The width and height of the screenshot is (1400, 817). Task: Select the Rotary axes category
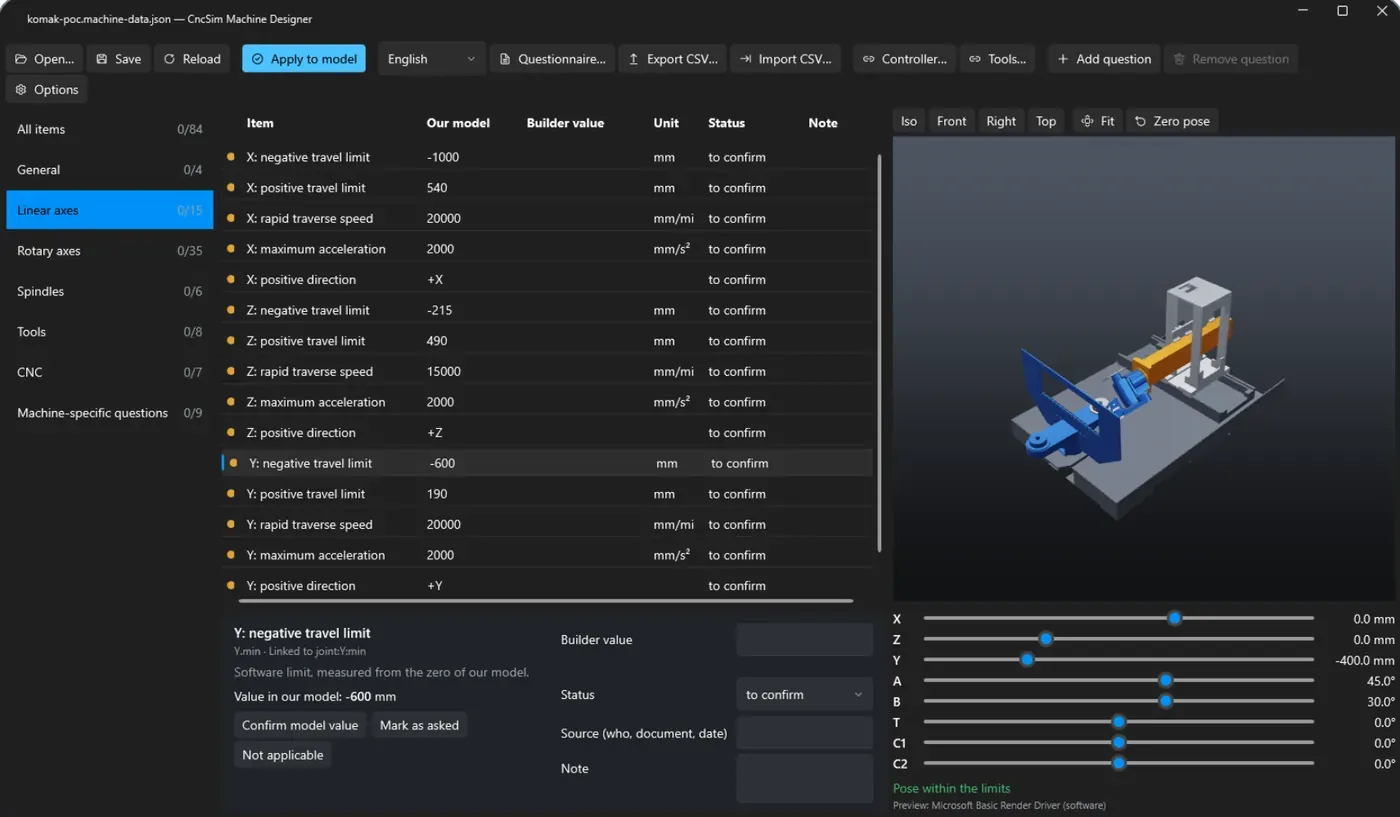click(110, 251)
